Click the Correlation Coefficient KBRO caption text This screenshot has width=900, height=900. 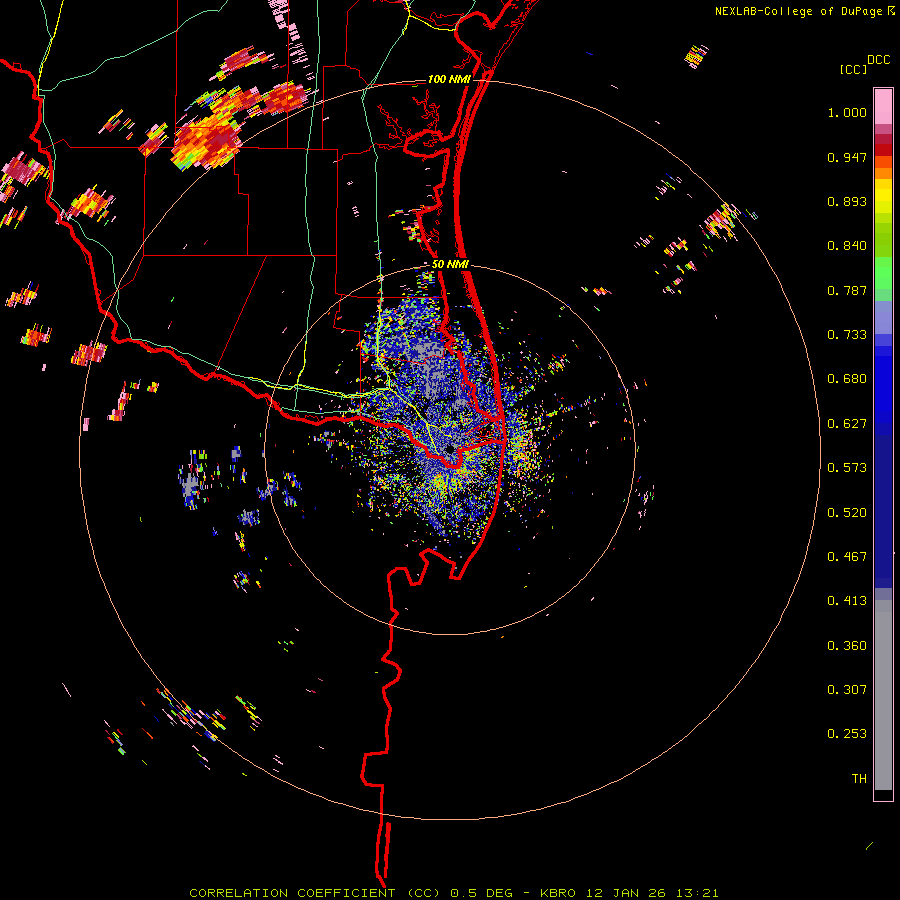453,893
